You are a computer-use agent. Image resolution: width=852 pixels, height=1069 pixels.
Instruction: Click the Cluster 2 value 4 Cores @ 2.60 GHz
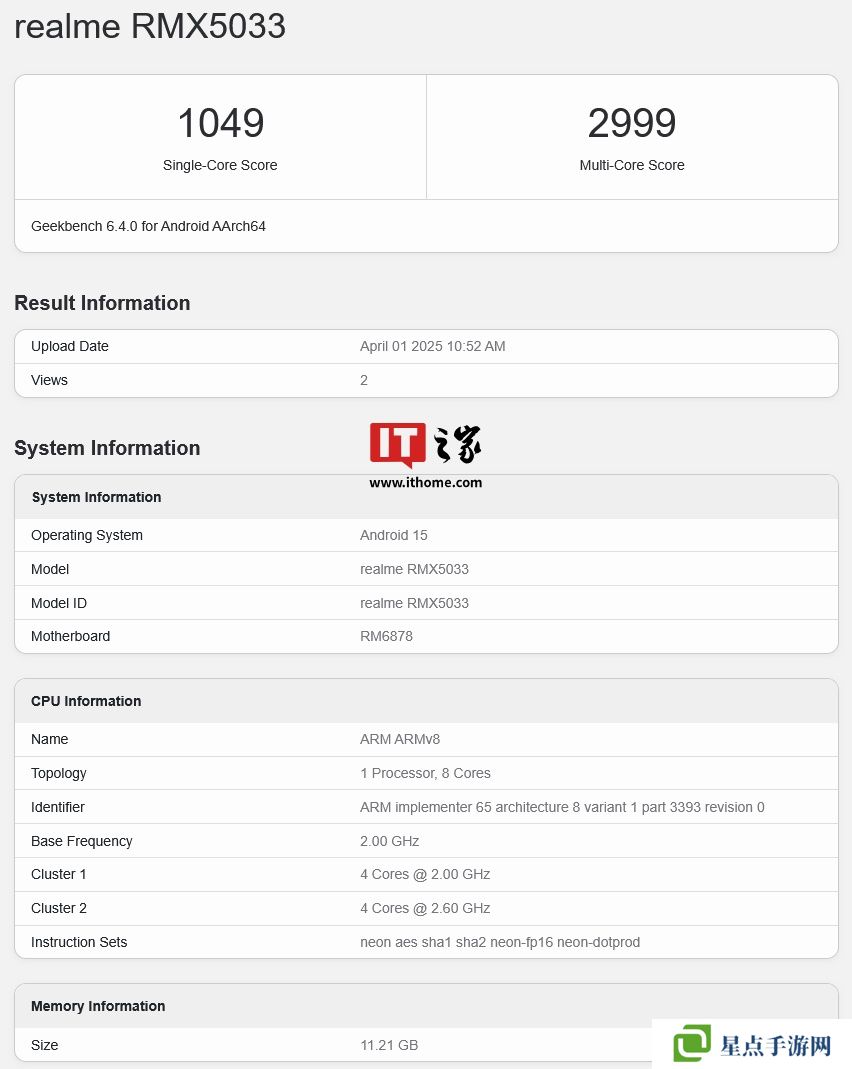pyautogui.click(x=425, y=908)
